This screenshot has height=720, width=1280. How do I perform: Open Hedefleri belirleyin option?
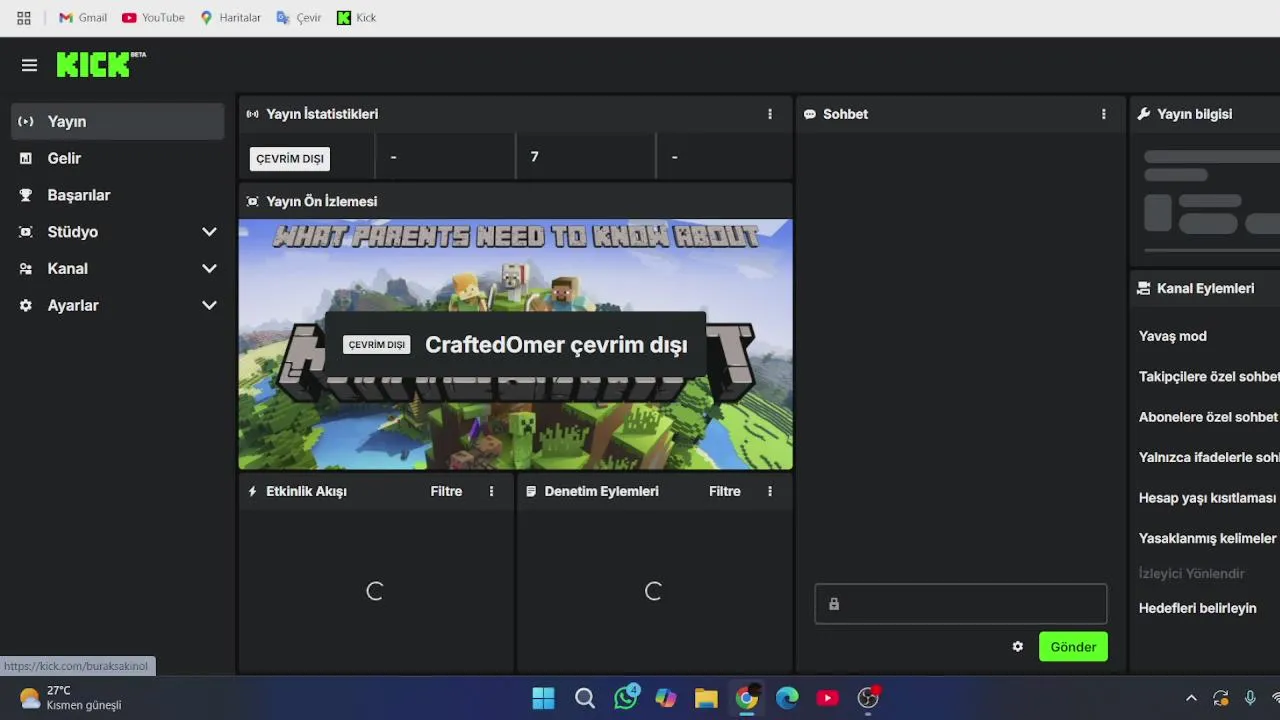point(1197,608)
